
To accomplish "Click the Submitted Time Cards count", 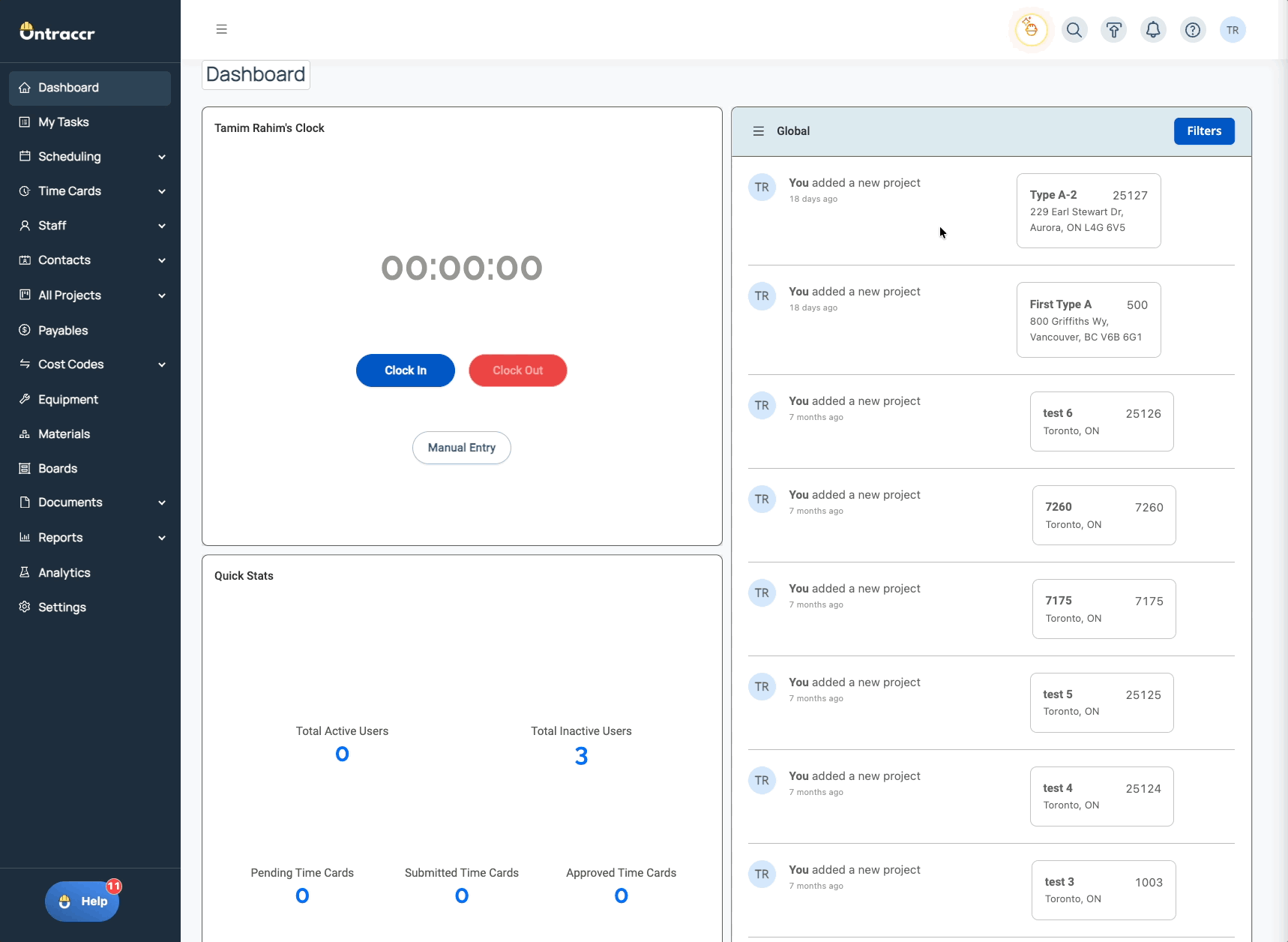I will click(x=462, y=896).
